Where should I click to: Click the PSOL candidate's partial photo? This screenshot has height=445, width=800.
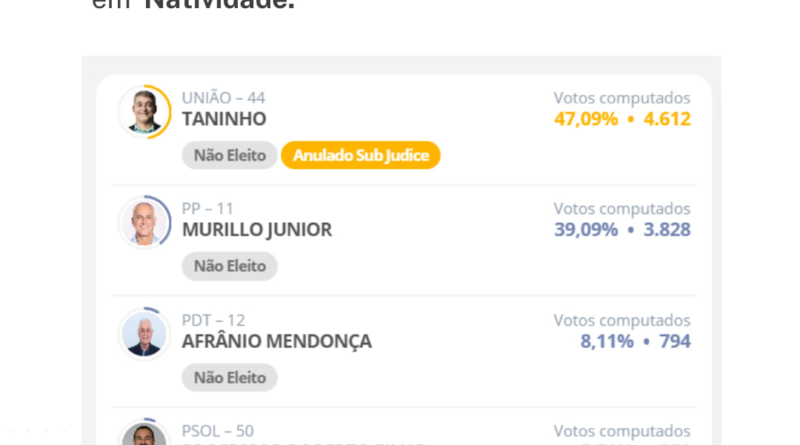coord(144,437)
